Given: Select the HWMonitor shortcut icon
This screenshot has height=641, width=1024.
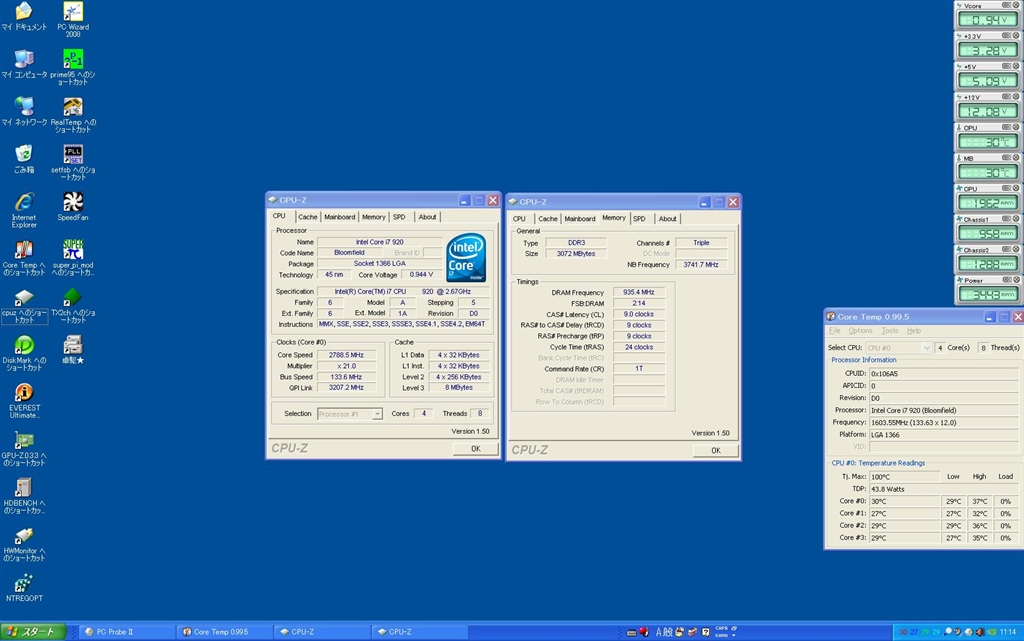Looking at the screenshot, I should click(24, 536).
